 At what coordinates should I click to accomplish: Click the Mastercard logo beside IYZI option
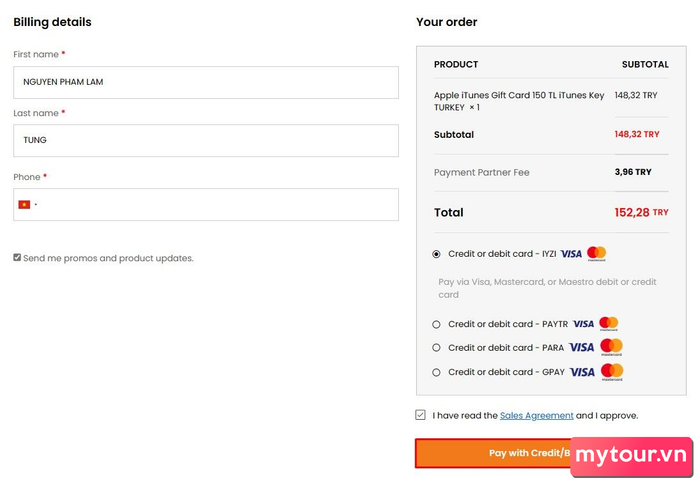coord(596,253)
